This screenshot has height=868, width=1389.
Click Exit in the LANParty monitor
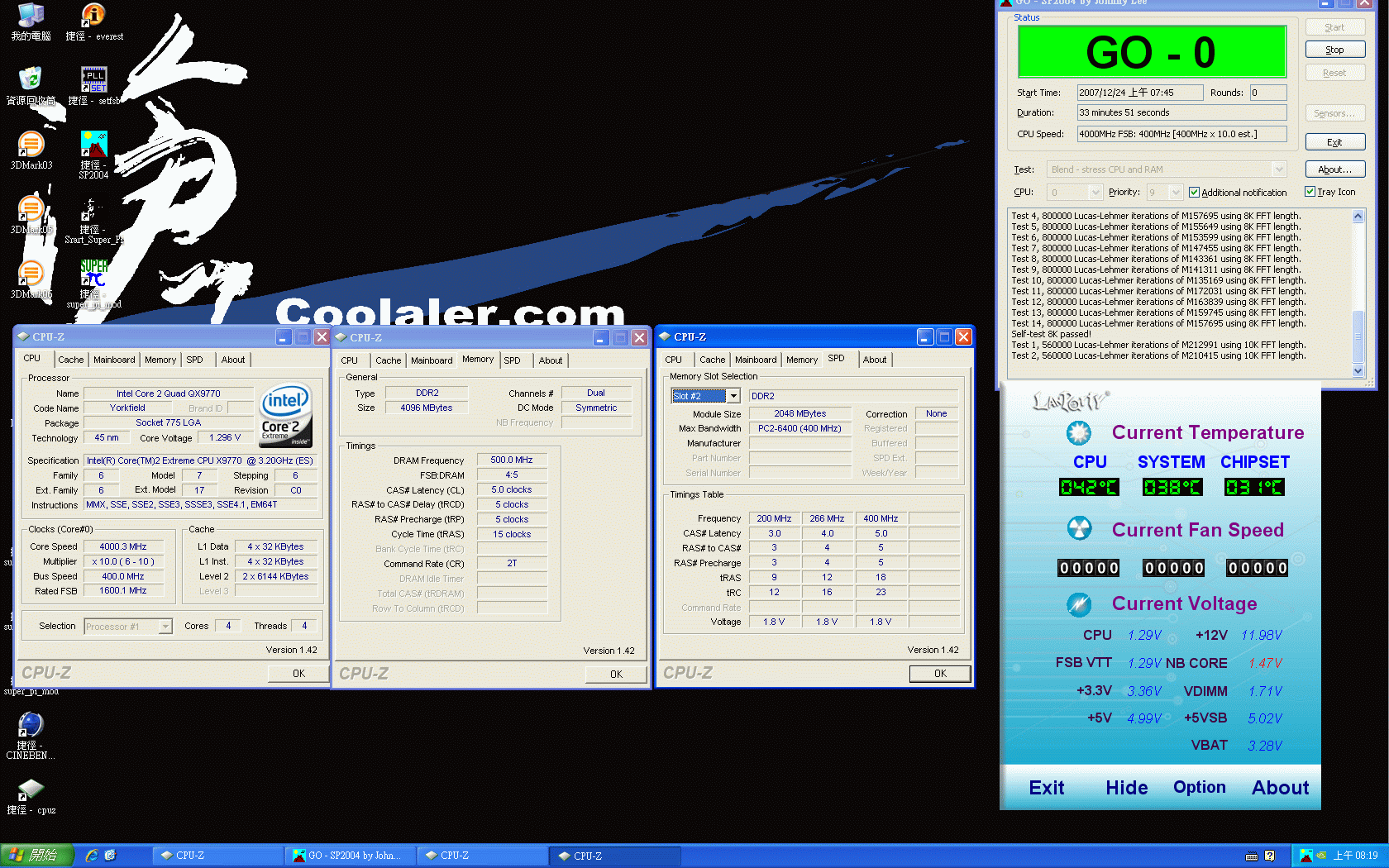click(x=1046, y=788)
